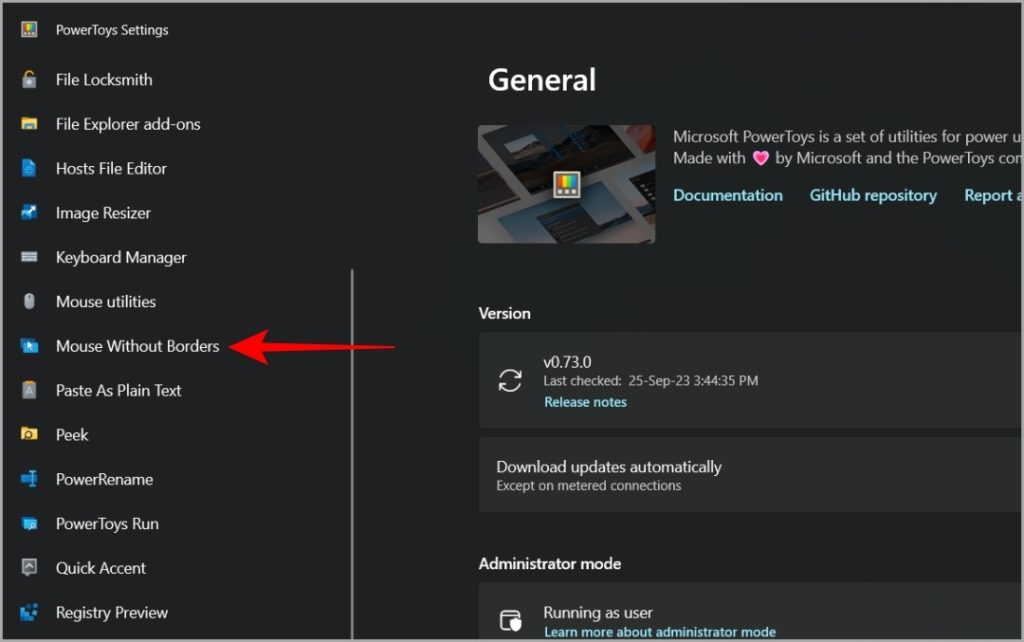Open File Locksmith settings page
The width and height of the screenshot is (1024, 642).
104,80
